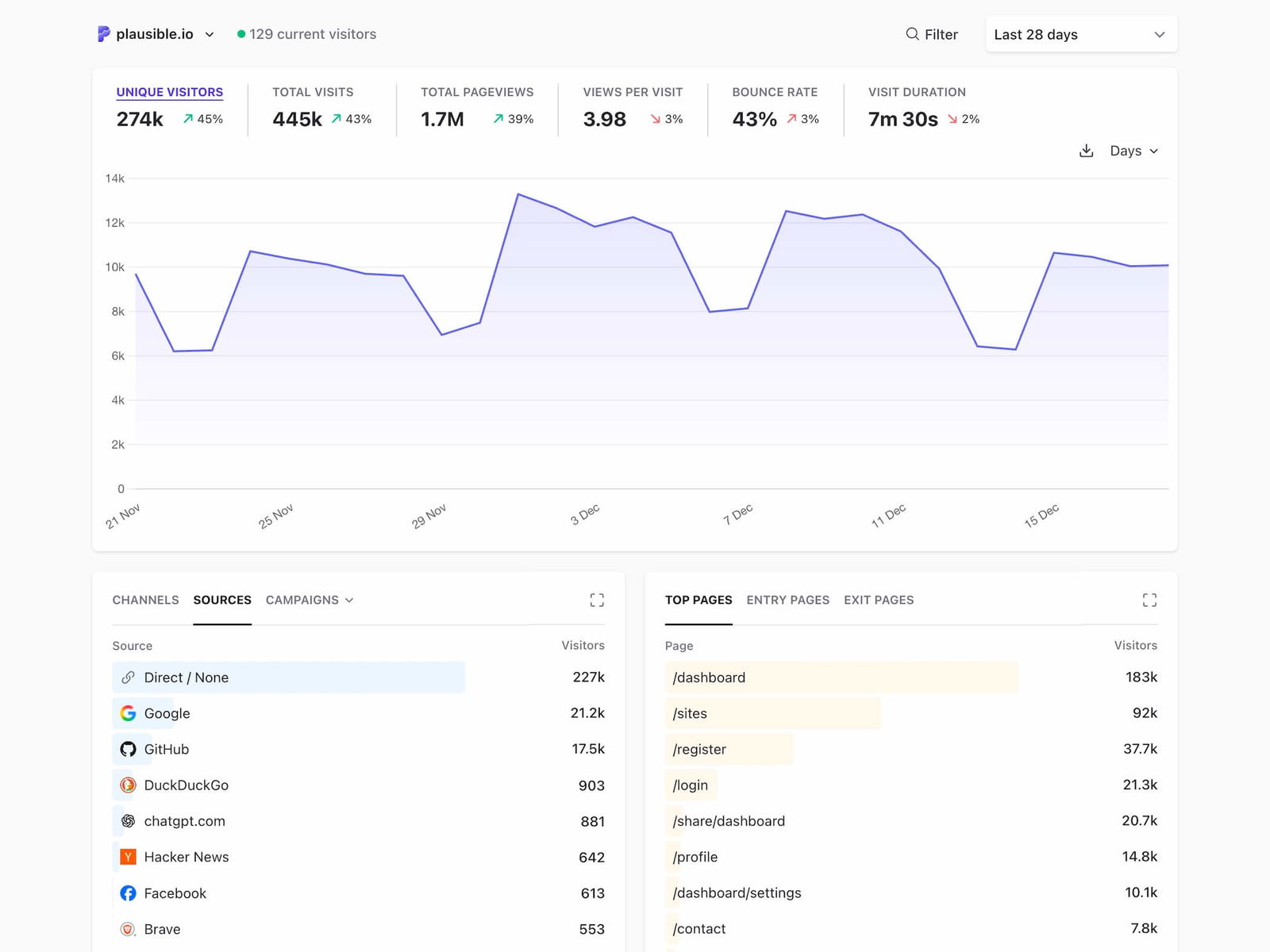The width and height of the screenshot is (1270, 952).
Task: Click the DuckDuckGo icon
Action: [x=128, y=785]
